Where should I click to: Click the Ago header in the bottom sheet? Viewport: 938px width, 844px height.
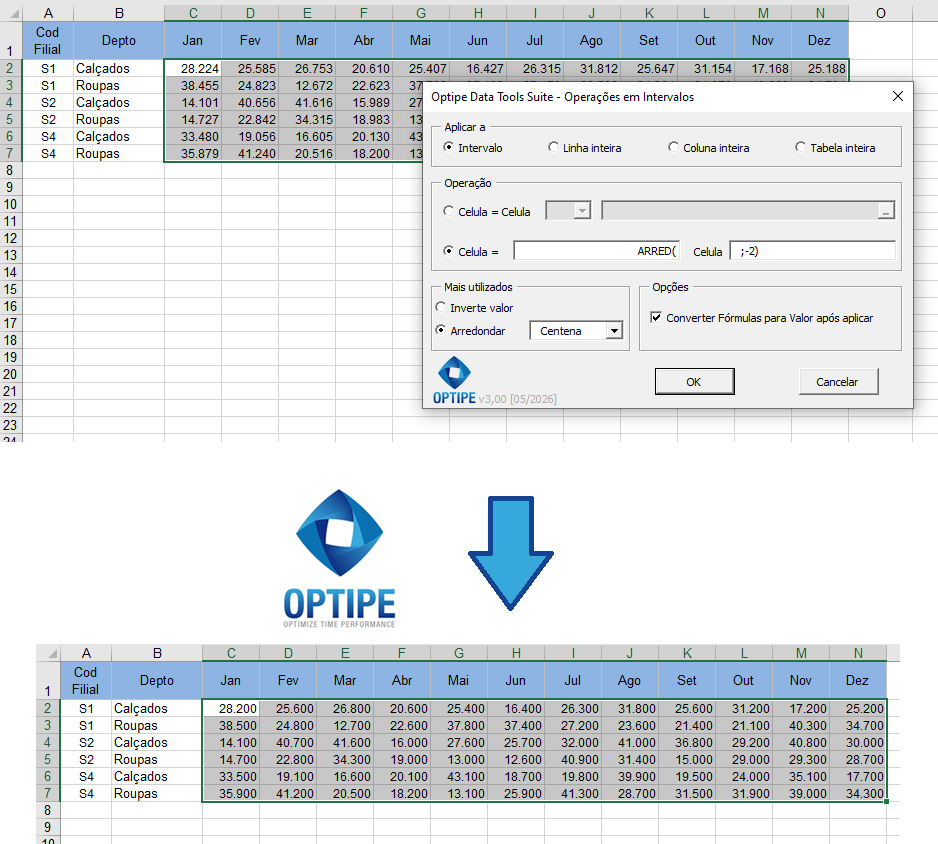tap(630, 680)
